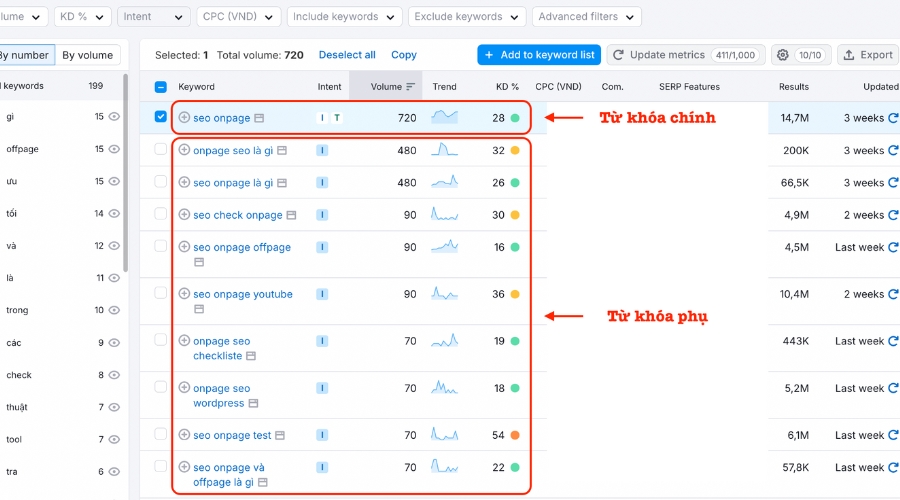Check the "onpage seo là gì" checkbox
Screen dimensions: 900x500
[x=161, y=150]
